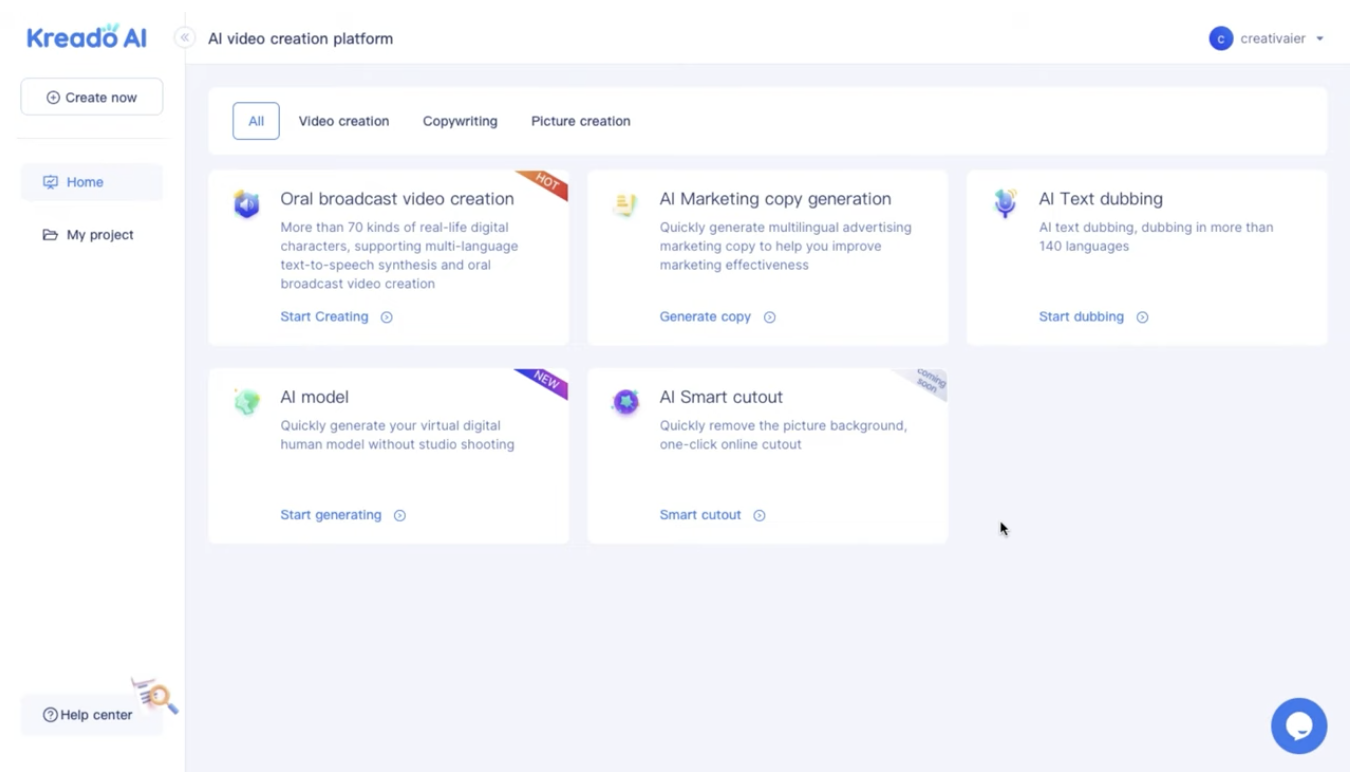Click the AI Marketing copy generation icon
Viewport: 1352px width, 774px height.
click(x=625, y=204)
